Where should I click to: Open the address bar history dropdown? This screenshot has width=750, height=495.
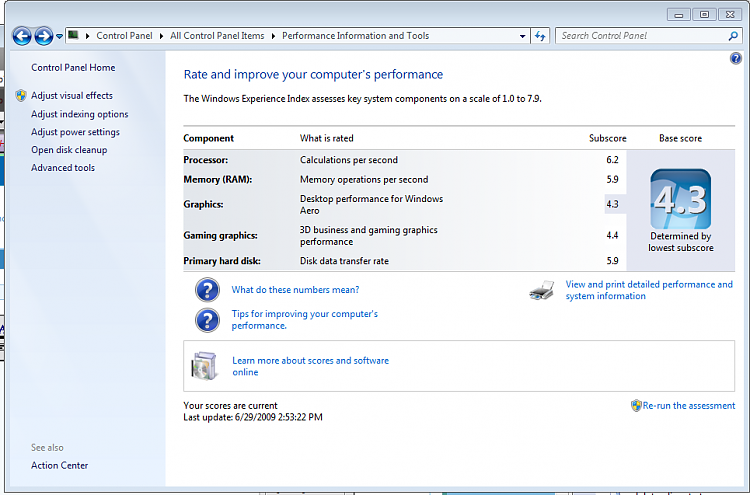click(522, 36)
